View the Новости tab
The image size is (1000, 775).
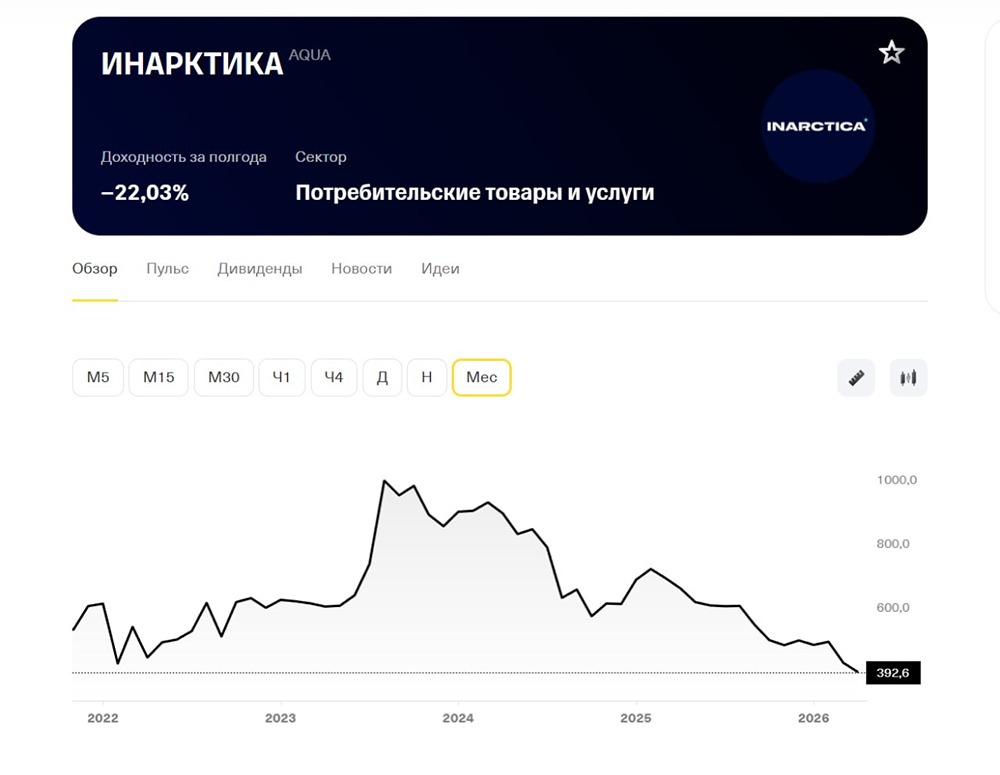(x=361, y=268)
